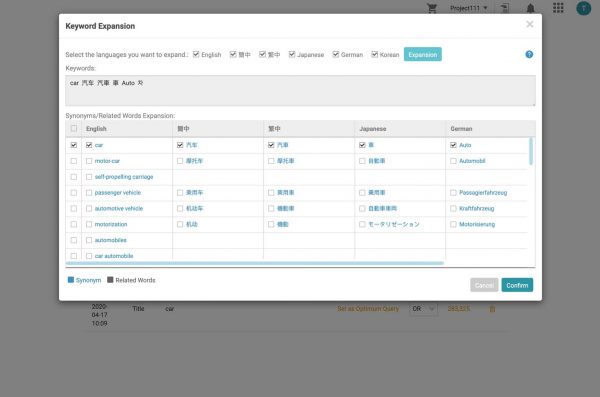Check the motor-car synonym checkbox
600x397 pixels.
(89, 161)
